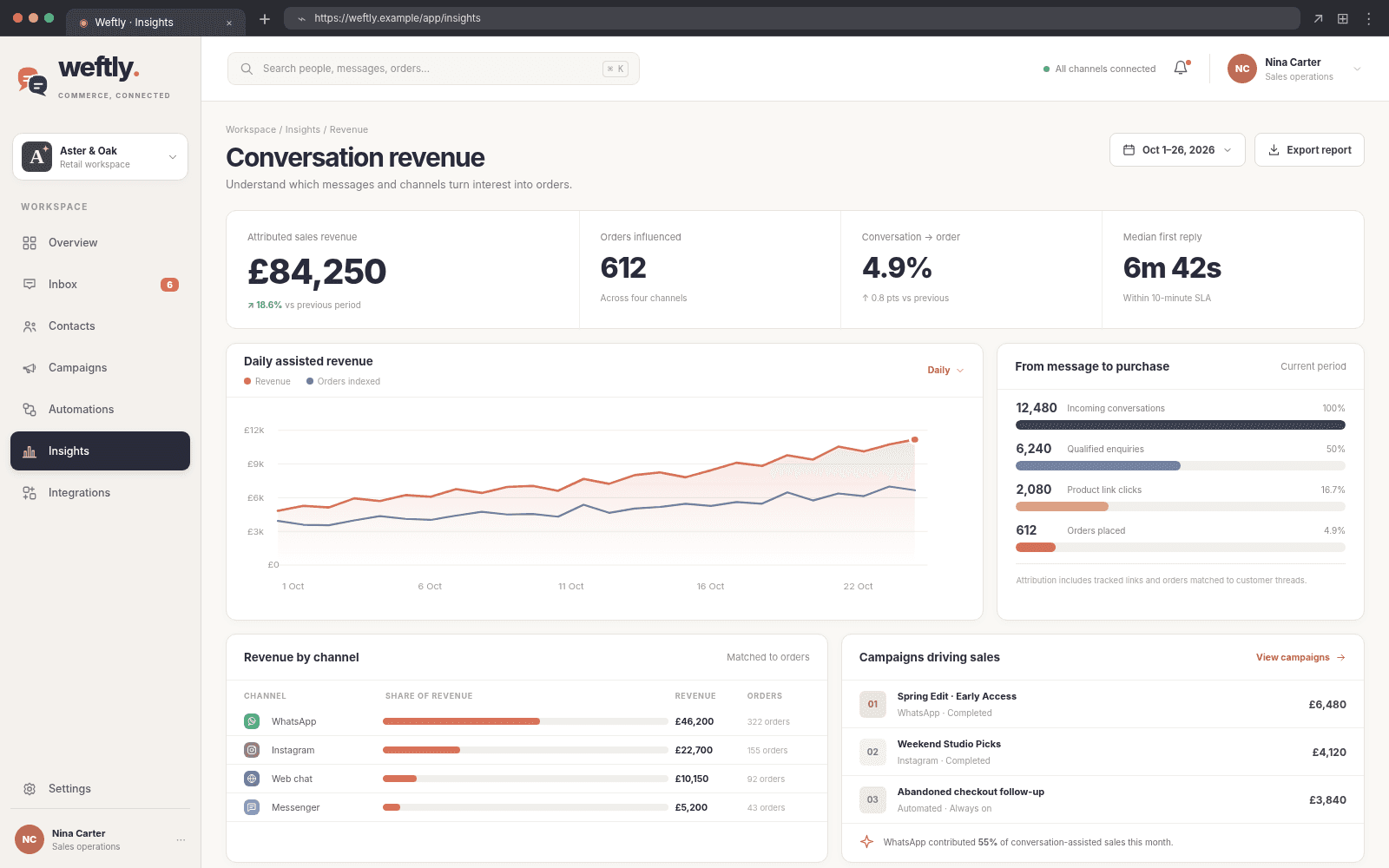Screen dimensions: 1389x868
Task: Click View campaigns link
Action: 1300,658
